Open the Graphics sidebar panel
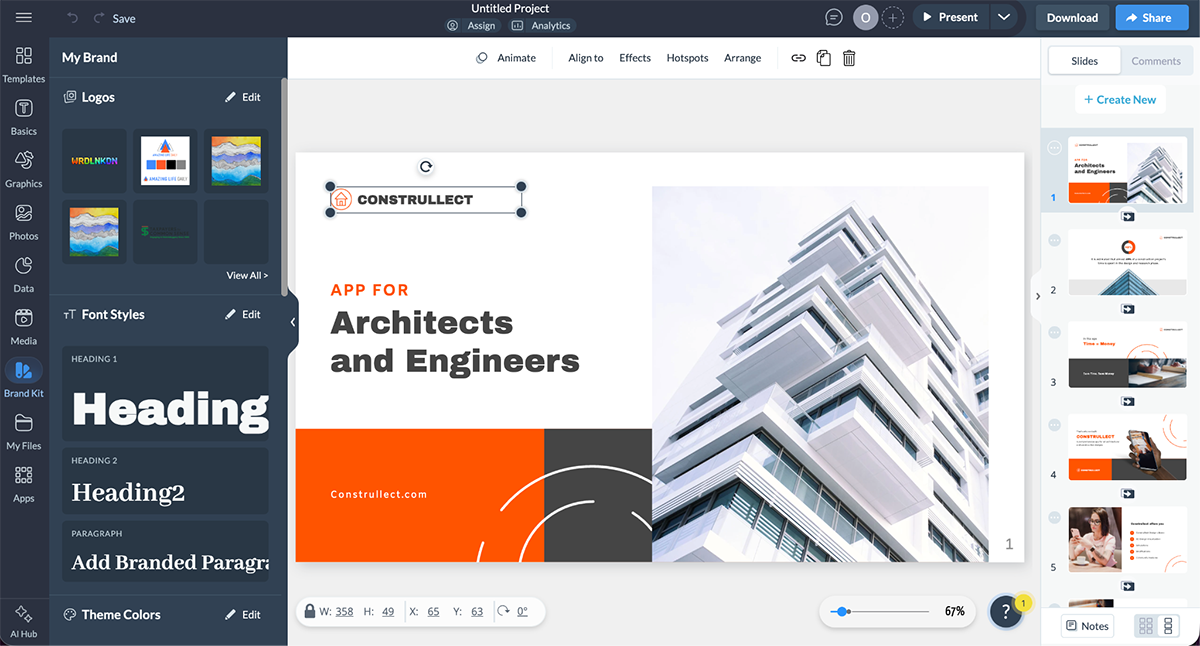This screenshot has height=646, width=1200. tap(24, 169)
